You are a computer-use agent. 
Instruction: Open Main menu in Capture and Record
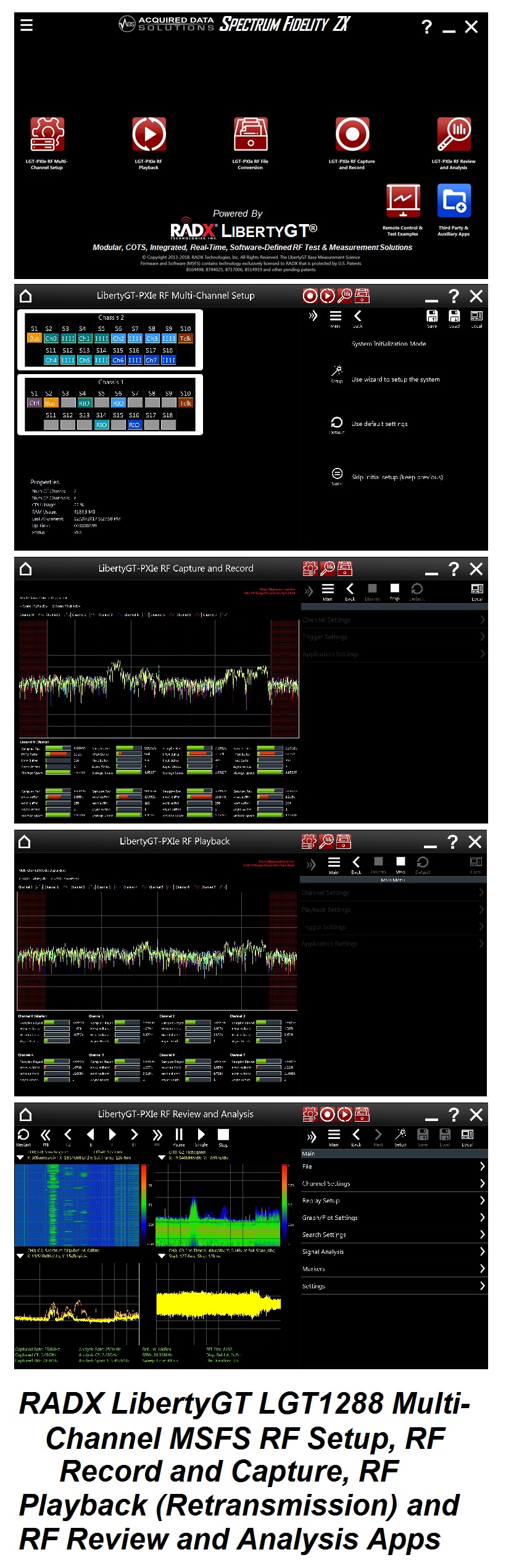click(328, 591)
